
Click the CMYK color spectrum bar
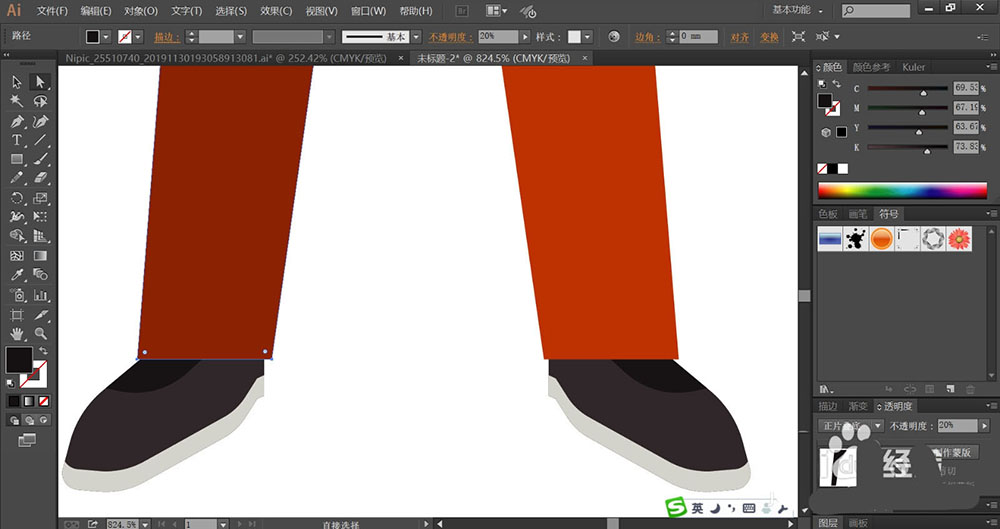pos(902,190)
